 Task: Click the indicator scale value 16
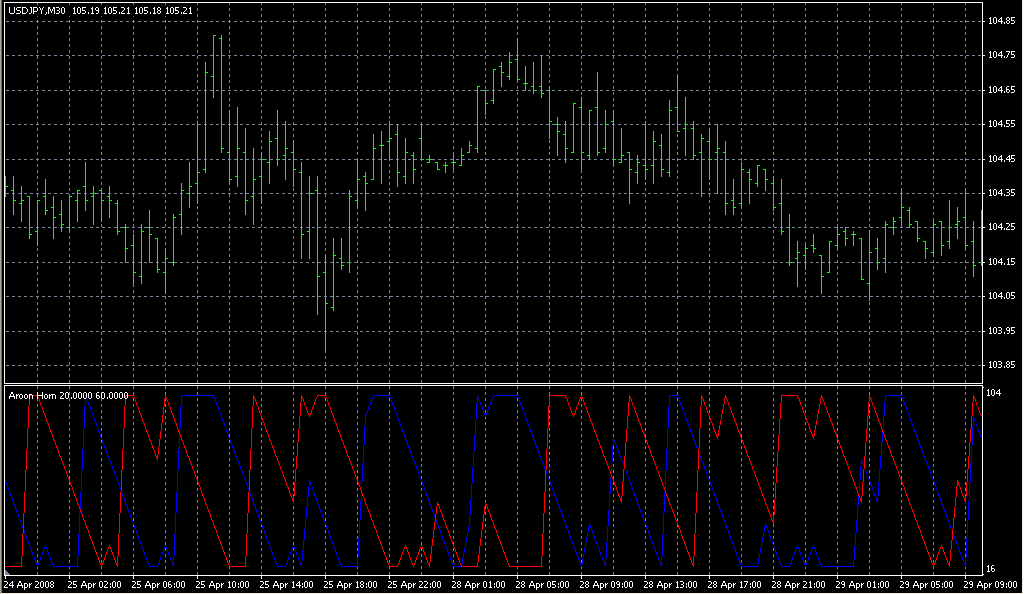tap(991, 569)
